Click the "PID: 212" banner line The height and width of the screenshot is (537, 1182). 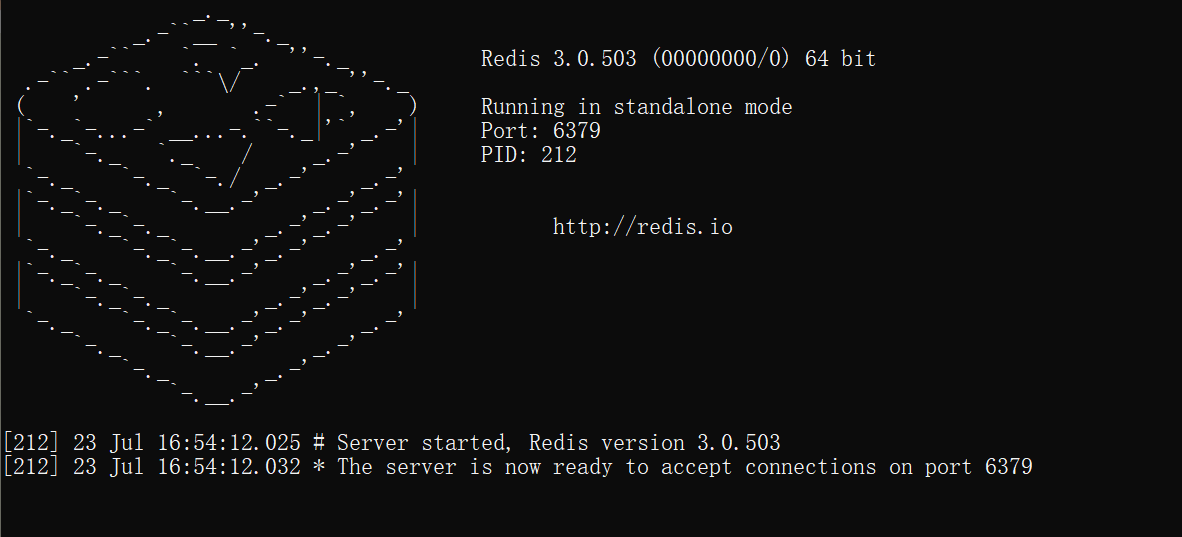tap(528, 155)
